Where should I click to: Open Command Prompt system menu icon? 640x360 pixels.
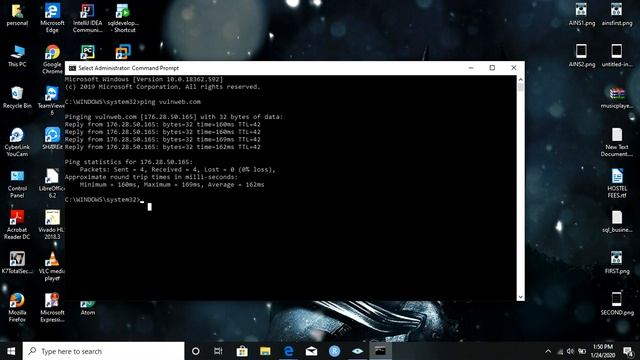tap(72, 68)
